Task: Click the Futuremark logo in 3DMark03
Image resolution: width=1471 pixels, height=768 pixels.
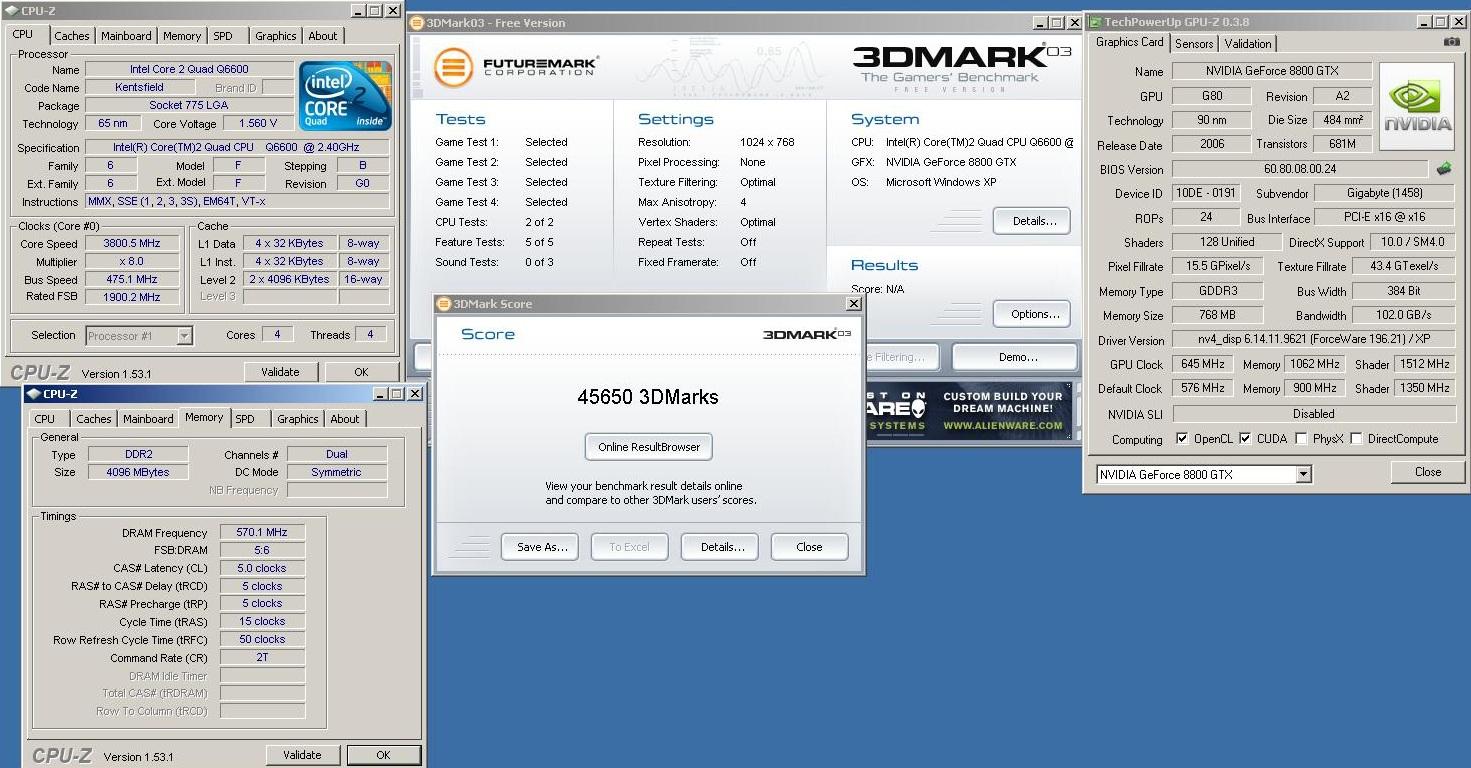Action: click(515, 68)
